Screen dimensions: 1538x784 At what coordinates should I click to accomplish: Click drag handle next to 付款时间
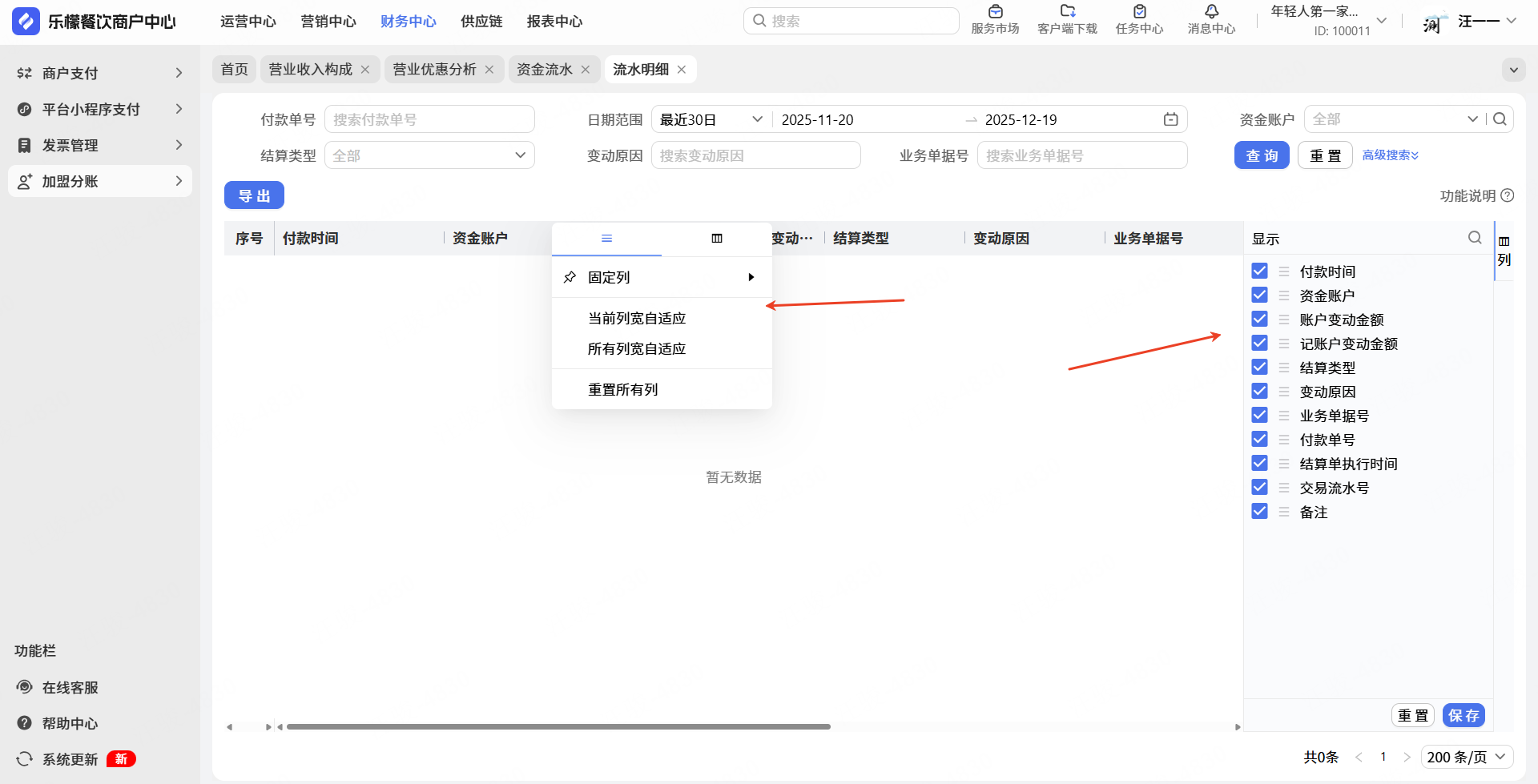click(1284, 271)
